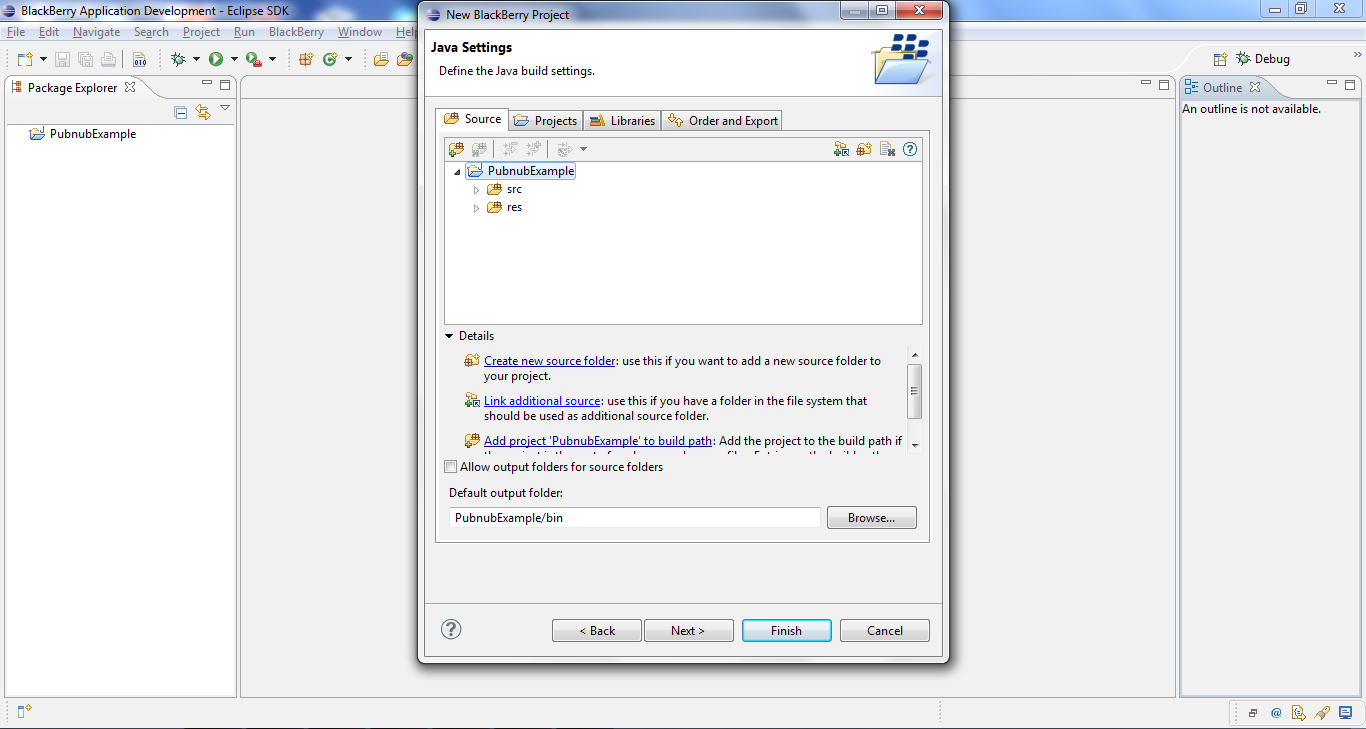Minimize the Package Explorer view
The width and height of the screenshot is (1366, 729).
click(x=207, y=84)
